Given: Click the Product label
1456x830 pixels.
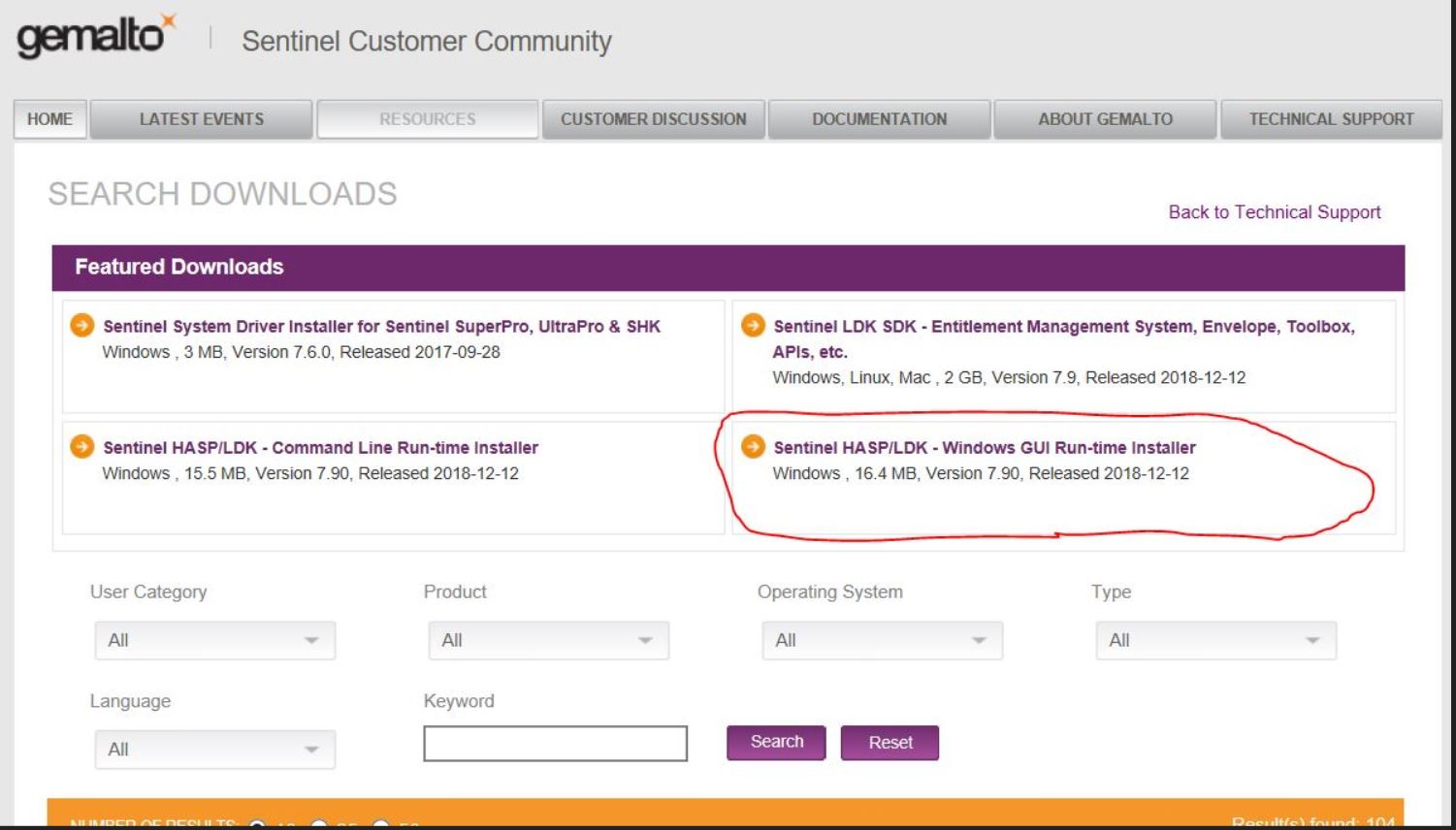Looking at the screenshot, I should [x=455, y=591].
